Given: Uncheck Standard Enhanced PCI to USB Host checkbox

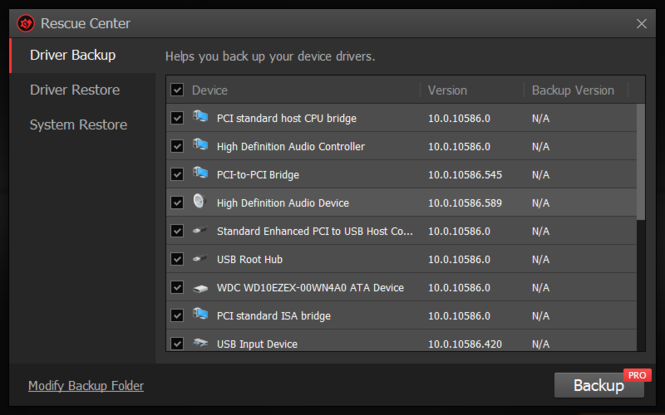Looking at the screenshot, I should [x=177, y=231].
